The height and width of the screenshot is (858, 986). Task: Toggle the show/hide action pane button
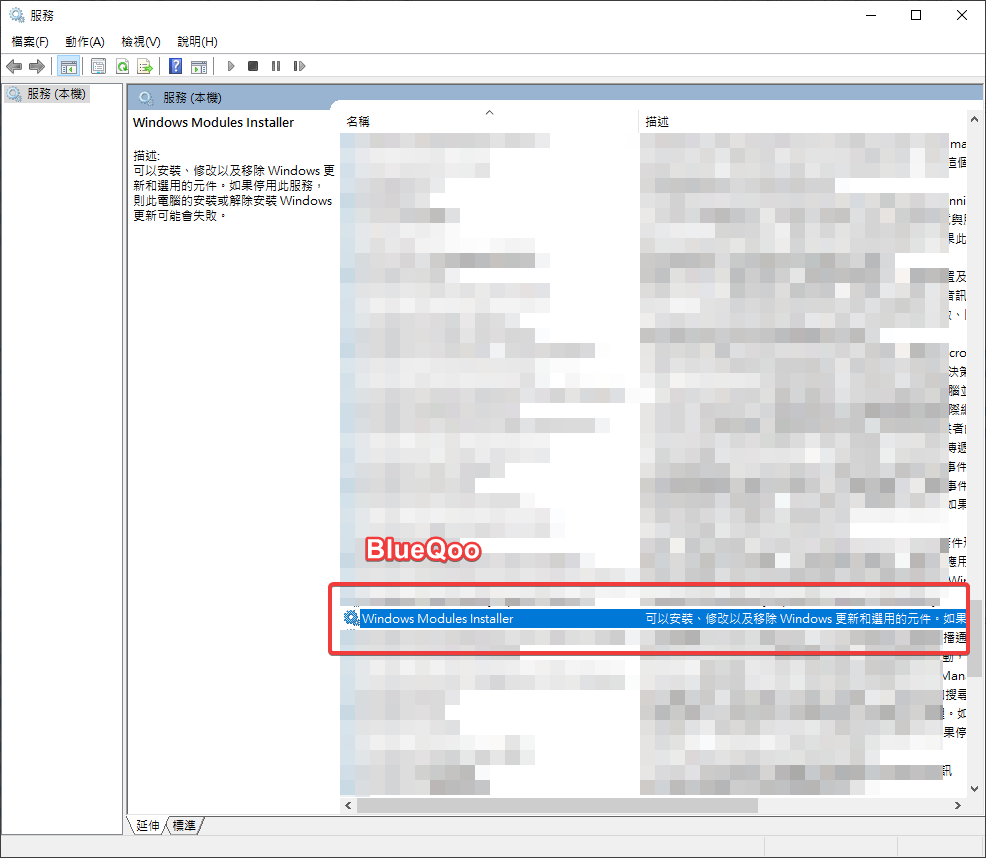[199, 66]
